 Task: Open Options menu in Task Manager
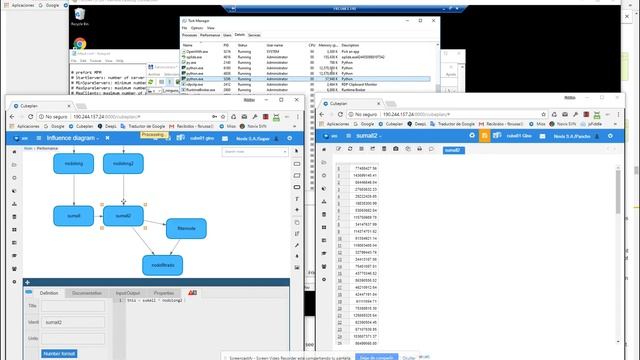[x=197, y=28]
